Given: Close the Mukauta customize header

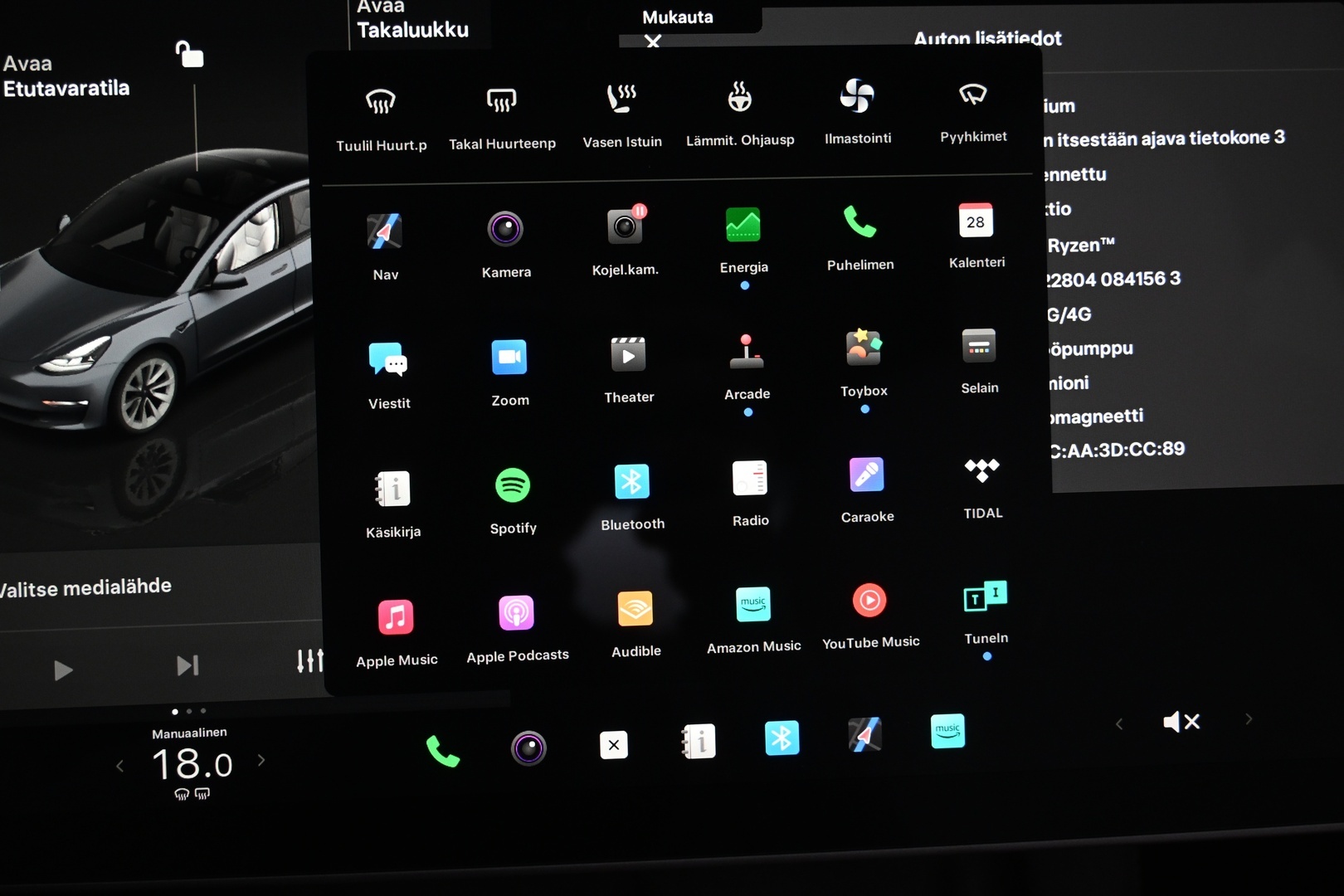Looking at the screenshot, I should pyautogui.click(x=653, y=41).
